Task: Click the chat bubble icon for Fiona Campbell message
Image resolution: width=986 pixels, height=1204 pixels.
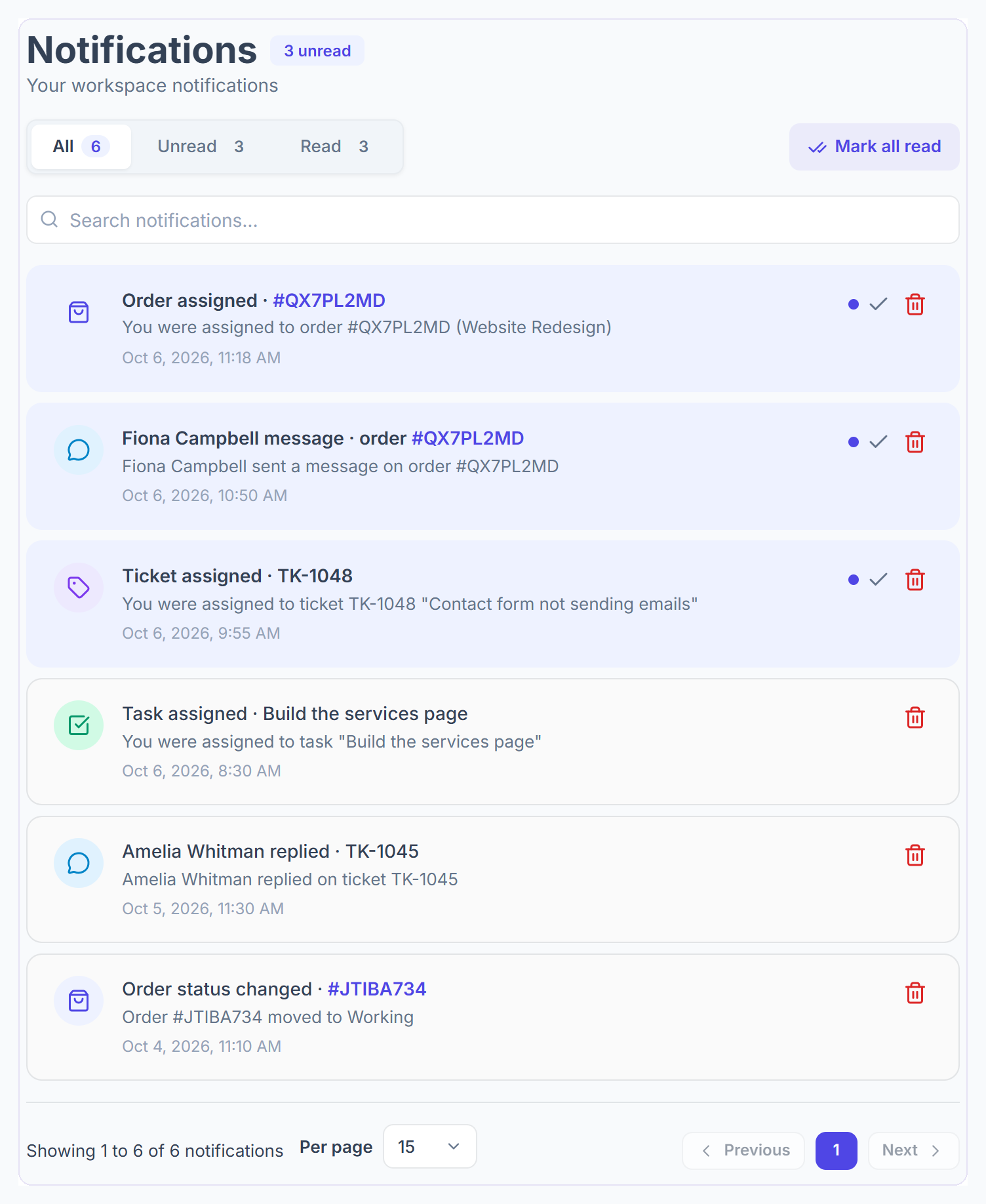Action: coord(79,450)
